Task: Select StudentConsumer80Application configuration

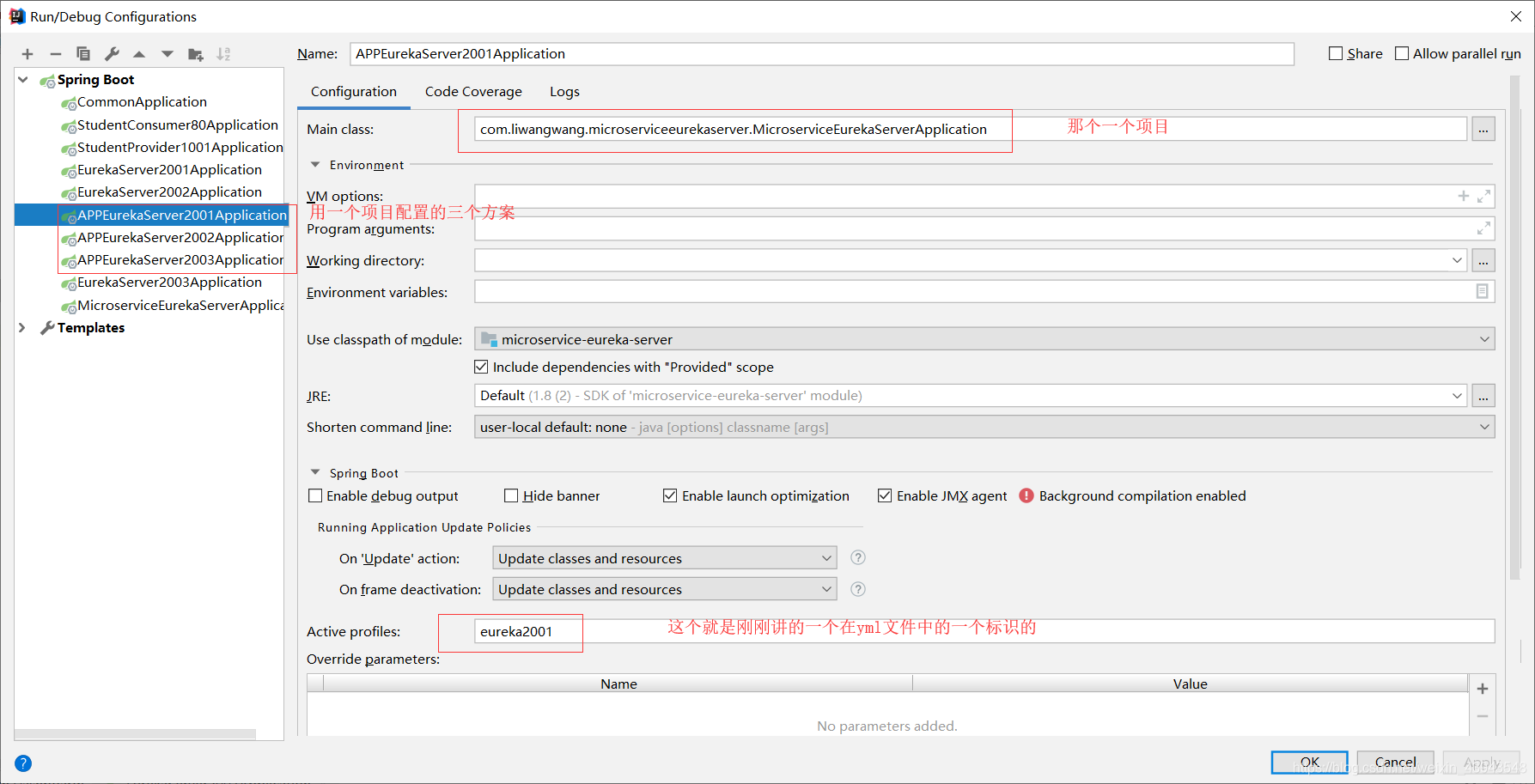Action: pyautogui.click(x=178, y=125)
